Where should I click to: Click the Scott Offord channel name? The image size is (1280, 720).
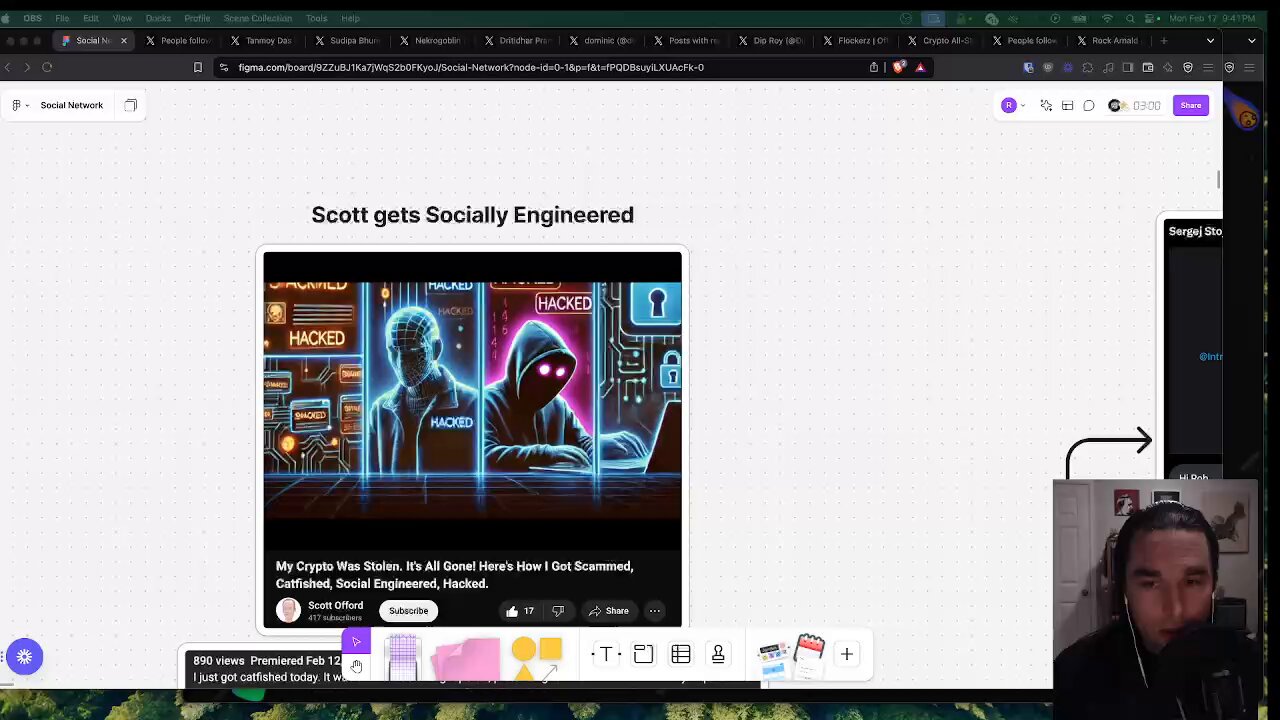coord(335,605)
